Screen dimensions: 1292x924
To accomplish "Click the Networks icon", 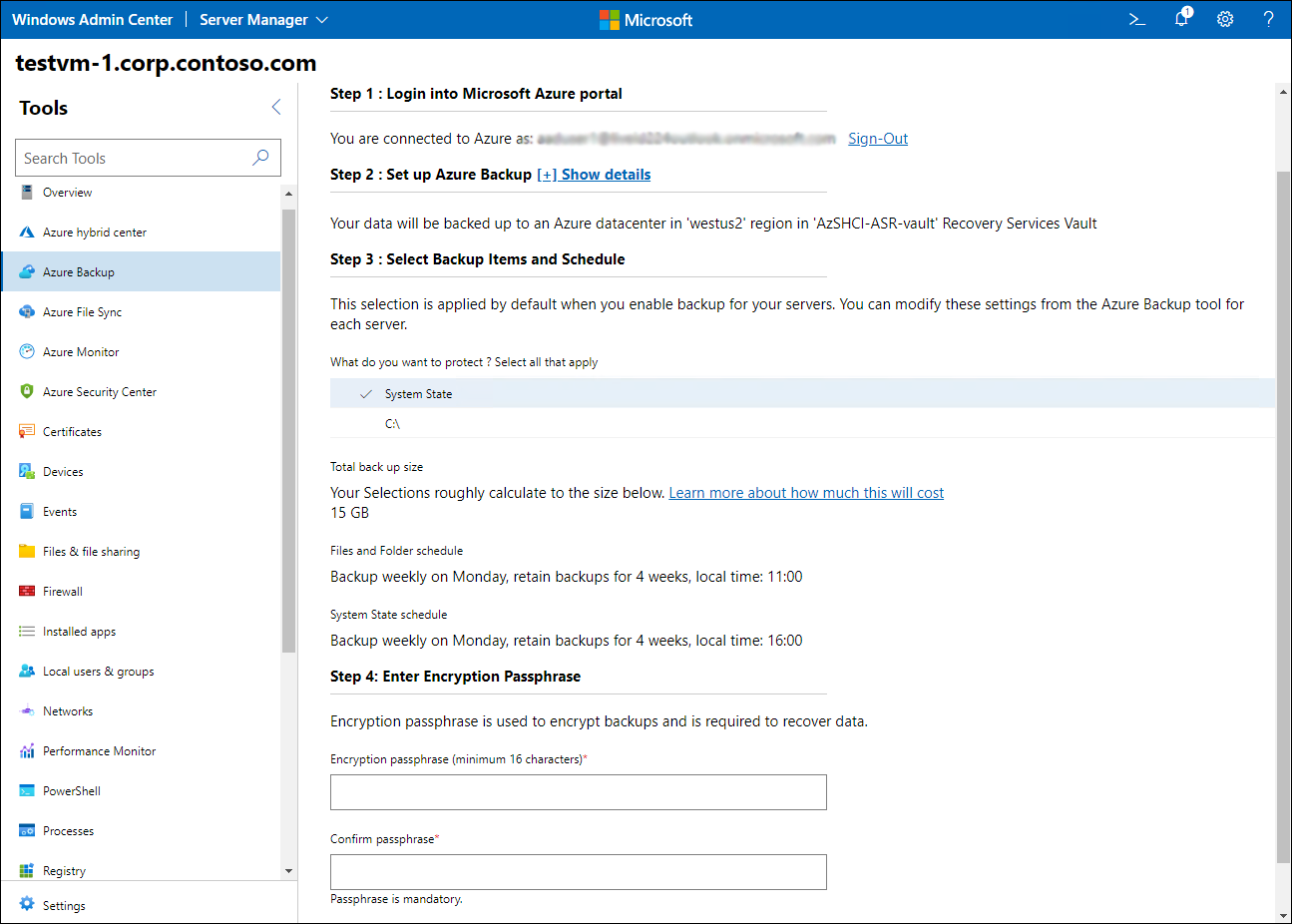I will pos(27,711).
